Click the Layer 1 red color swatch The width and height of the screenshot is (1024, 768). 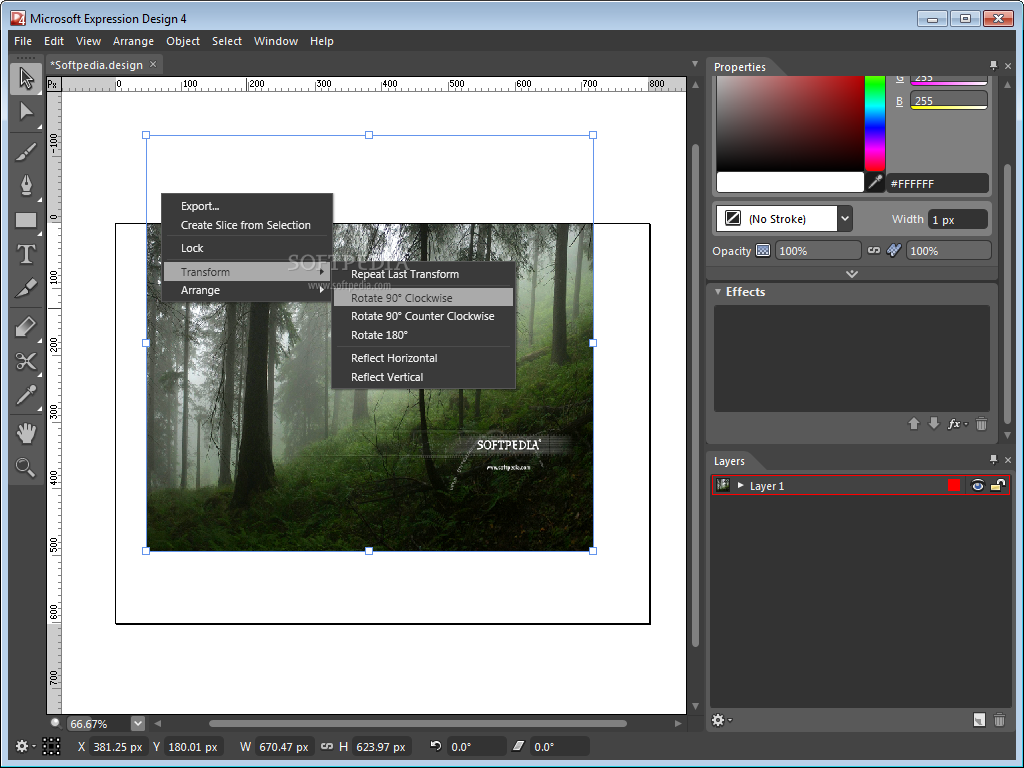click(x=953, y=485)
